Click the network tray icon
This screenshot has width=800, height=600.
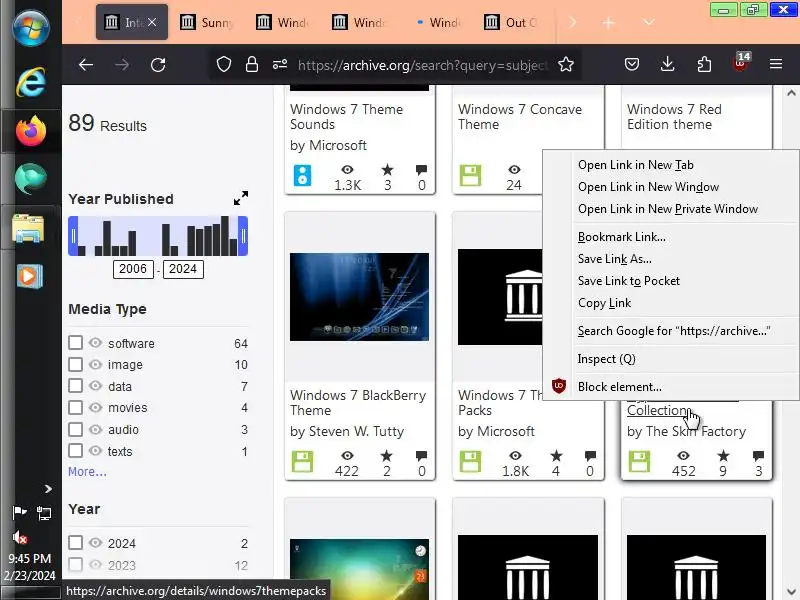[44, 513]
